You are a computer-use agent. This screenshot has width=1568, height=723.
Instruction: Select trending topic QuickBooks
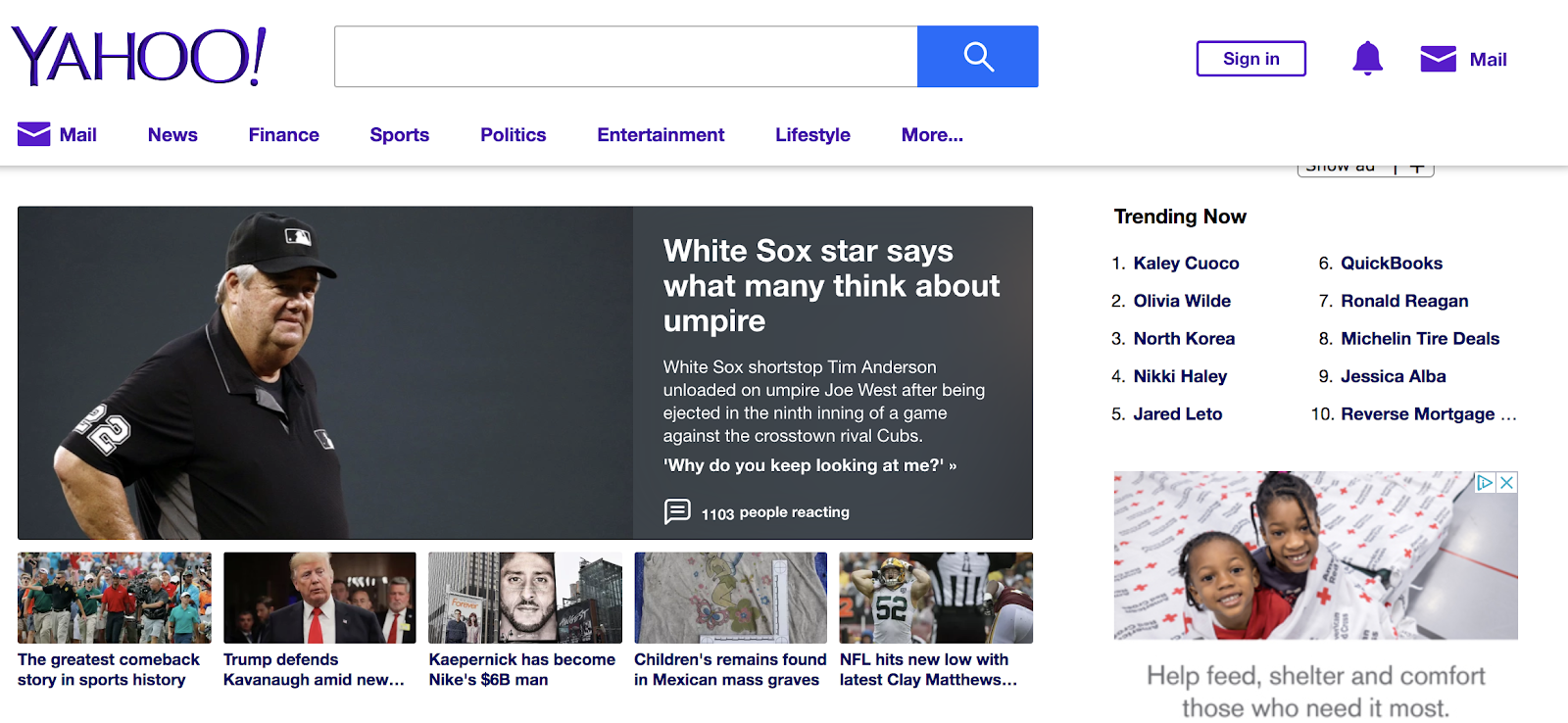[1392, 264]
